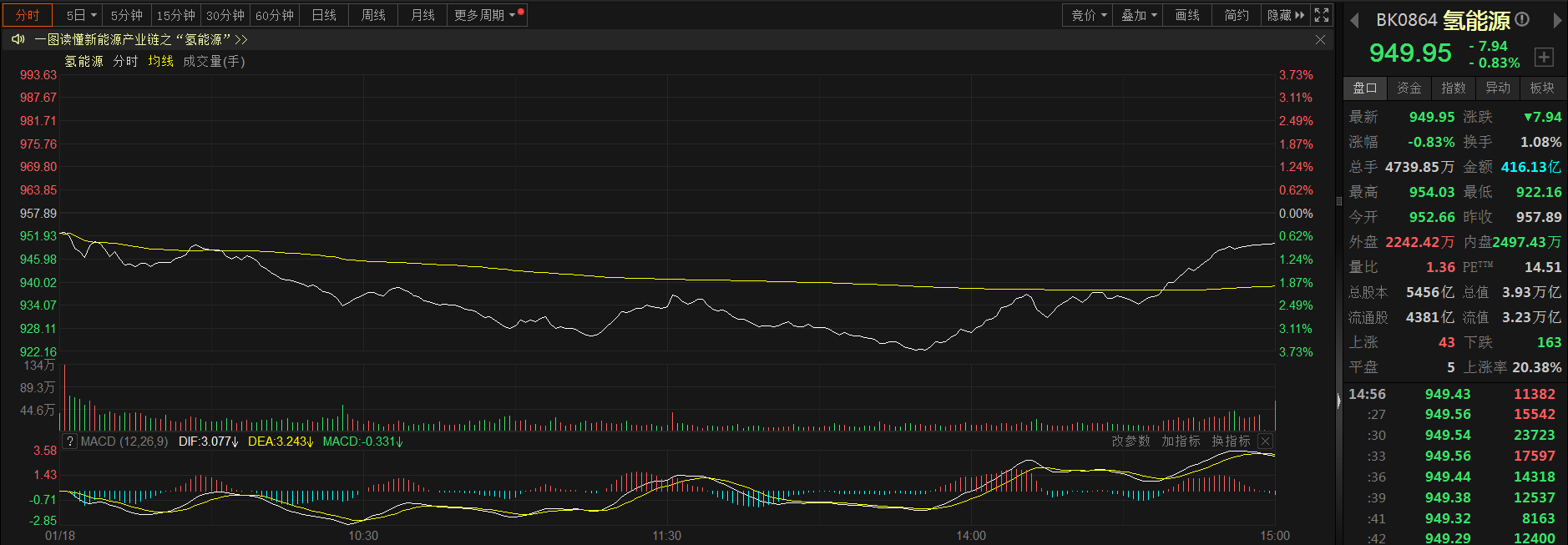
Task: Open the 板块 tab
Action: [1542, 88]
